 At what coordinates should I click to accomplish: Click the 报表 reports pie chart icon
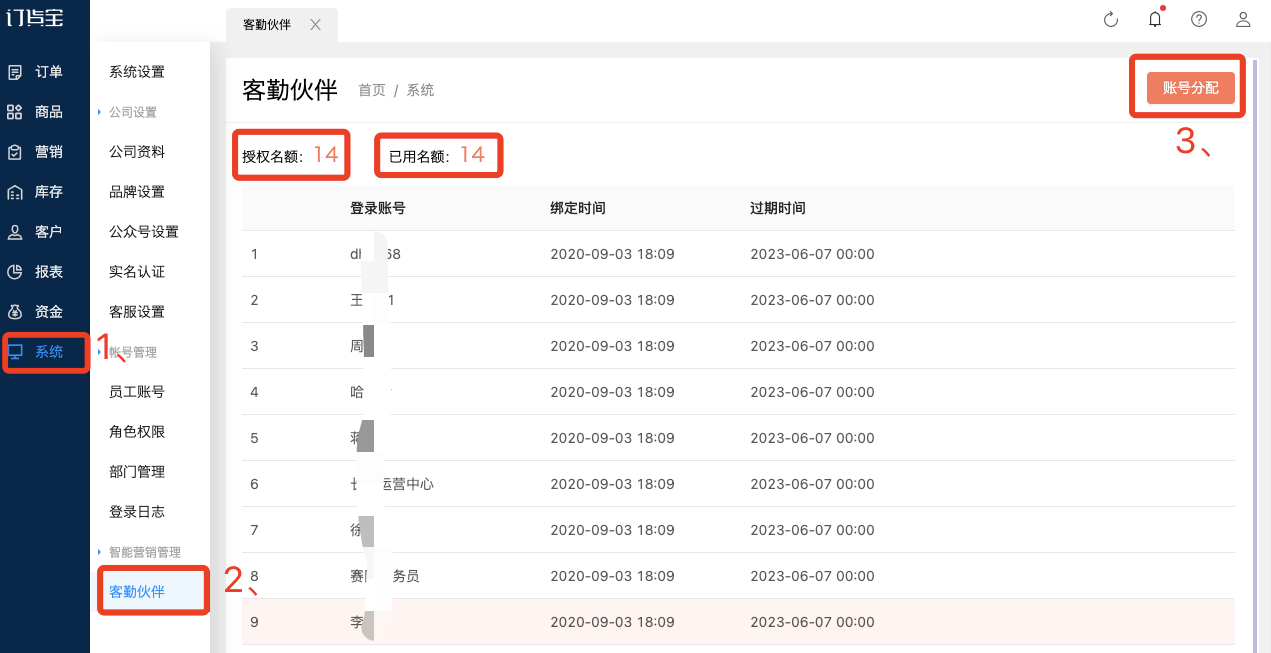coord(15,272)
